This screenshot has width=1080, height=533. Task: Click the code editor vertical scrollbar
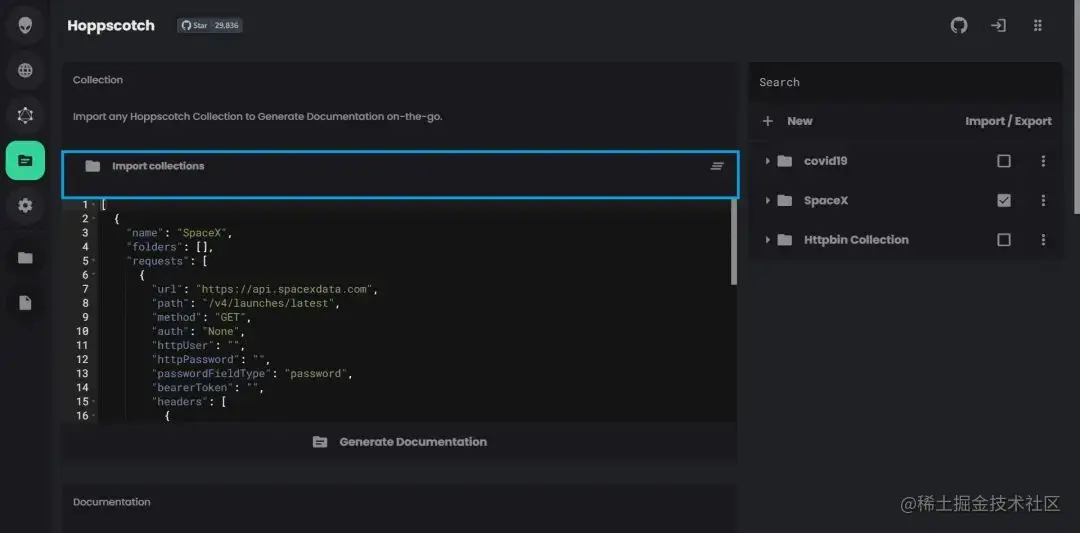click(x=734, y=242)
